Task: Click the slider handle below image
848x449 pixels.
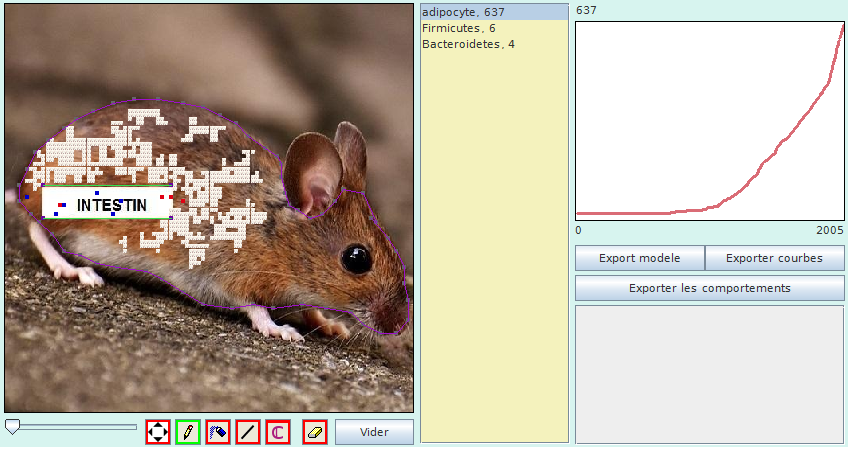Action: [x=12, y=427]
